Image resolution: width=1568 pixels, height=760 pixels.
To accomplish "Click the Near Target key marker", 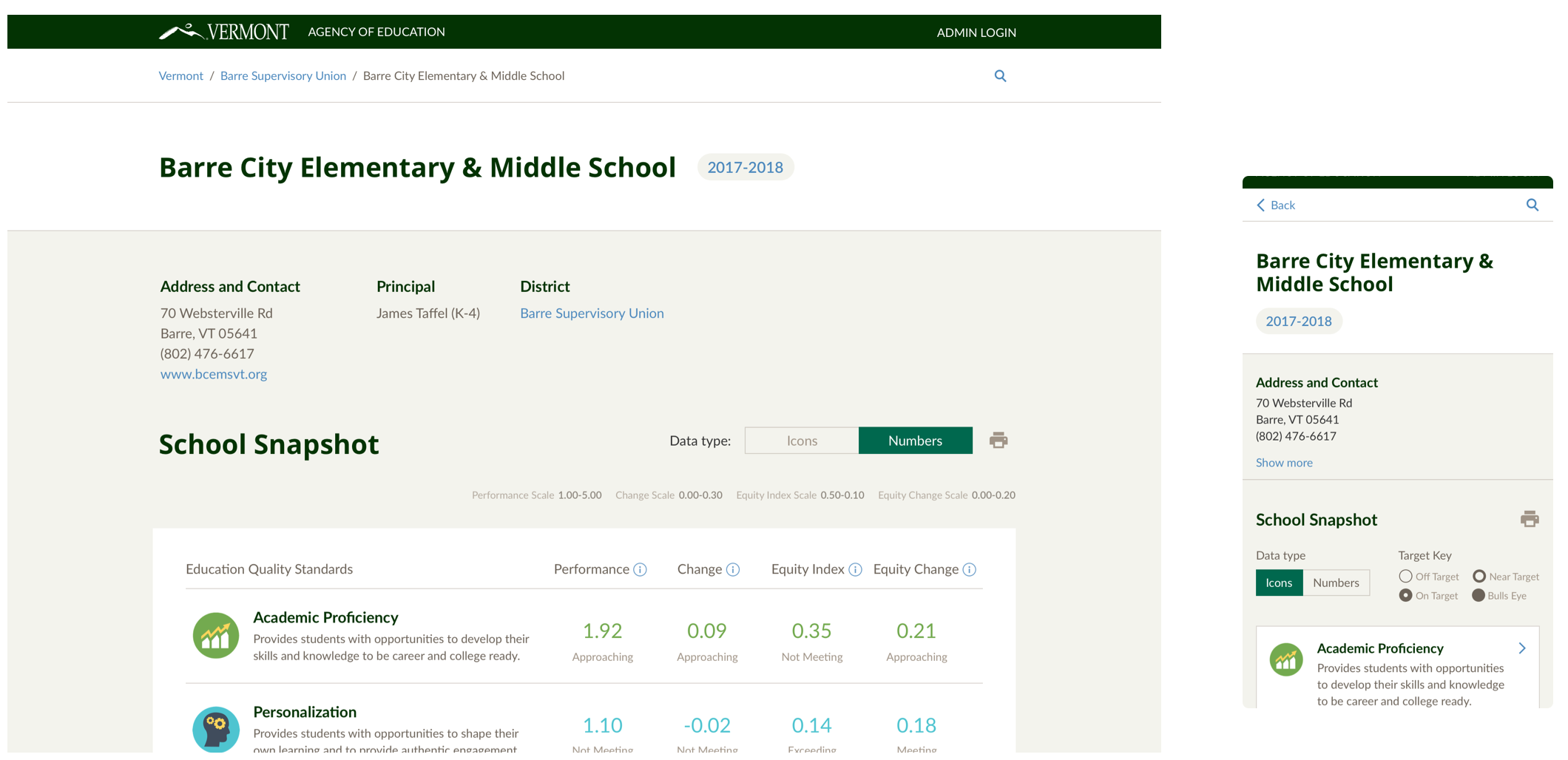I will pos(1479,576).
